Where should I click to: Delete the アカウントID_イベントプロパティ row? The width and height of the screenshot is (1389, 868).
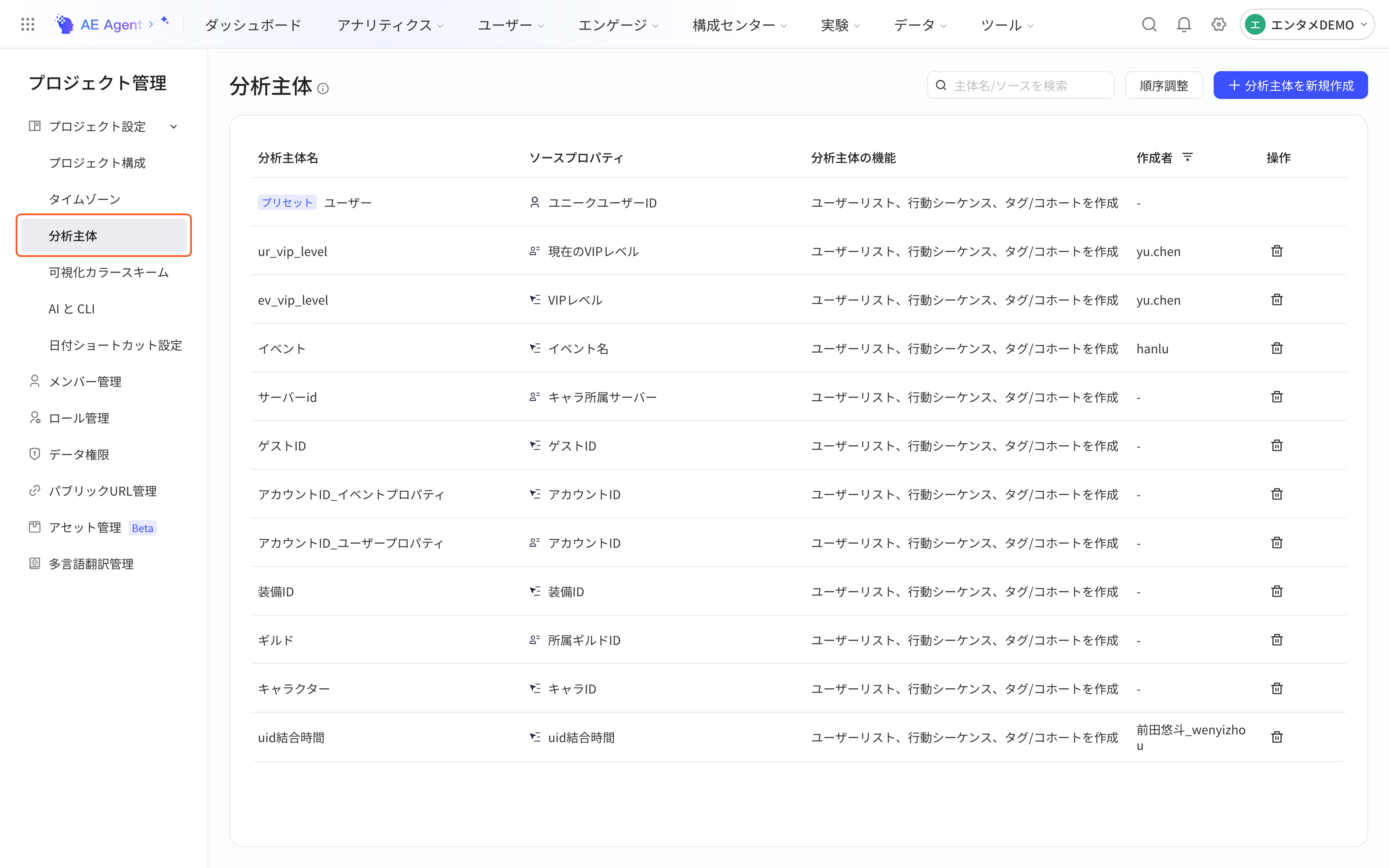coord(1277,494)
